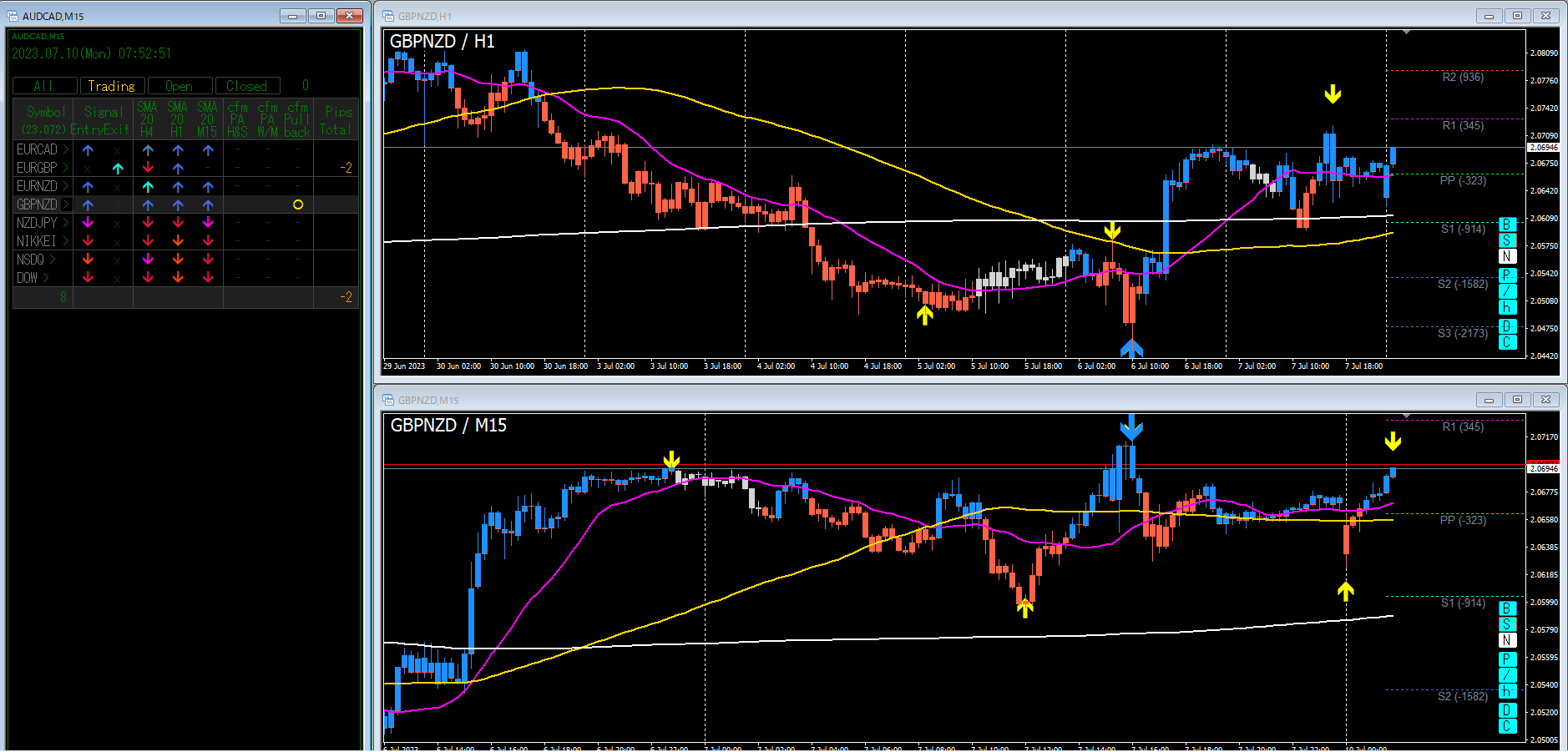This screenshot has width=1568, height=752.
Task: Click the EURGBP pips total value -2
Action: click(346, 169)
